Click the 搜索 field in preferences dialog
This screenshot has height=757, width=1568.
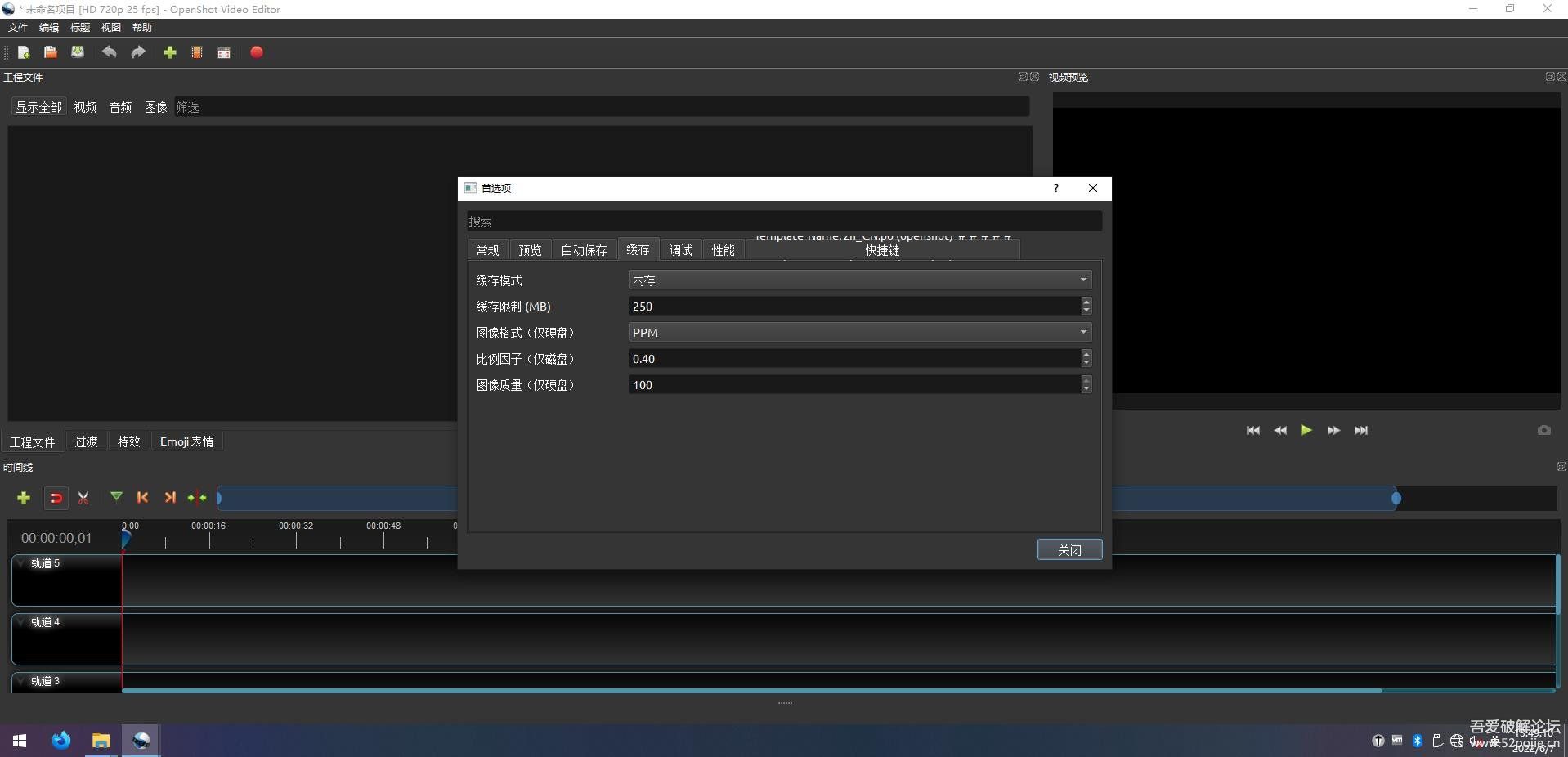pos(783,222)
